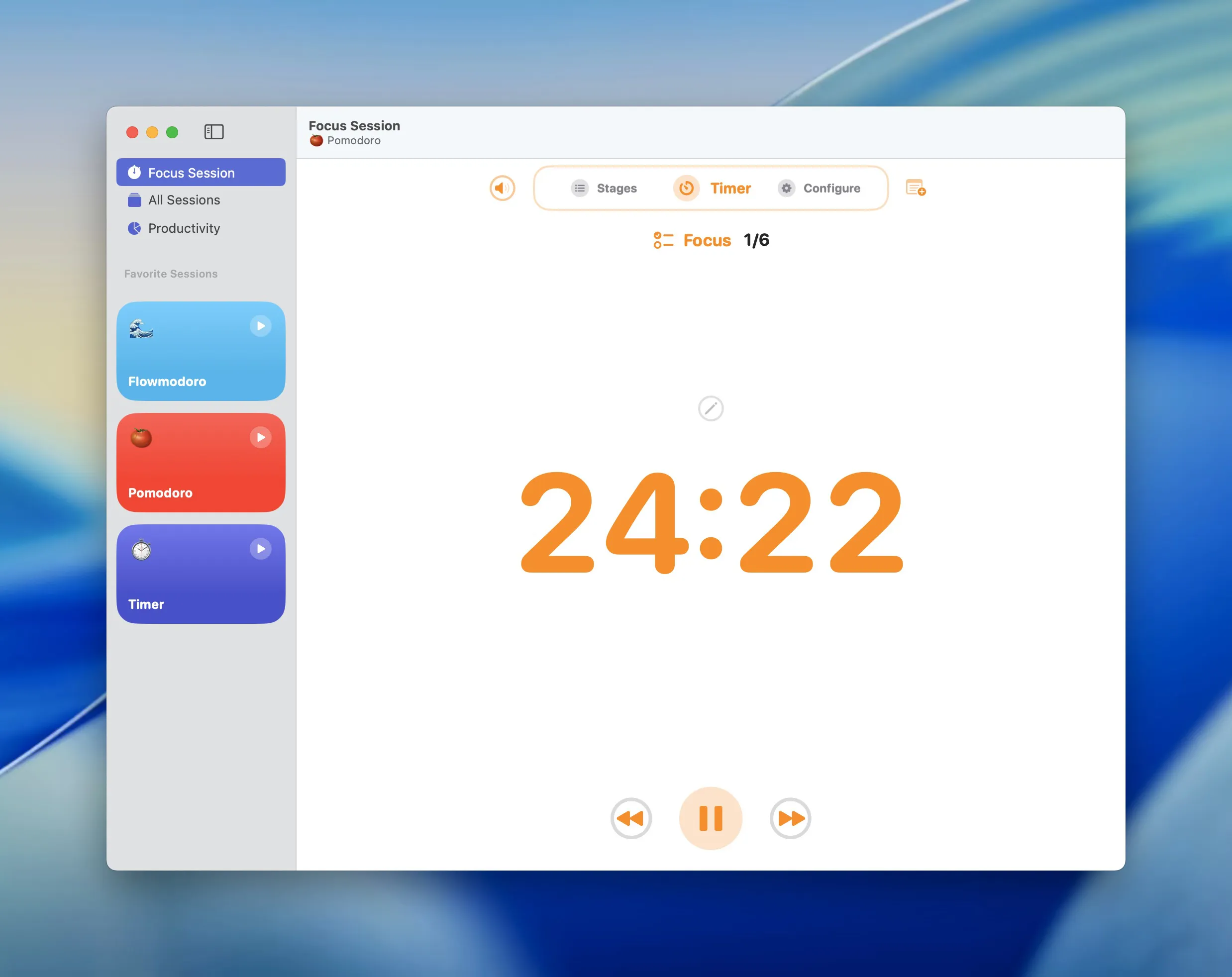Start the Timer favorite play button
Screen dimensions: 1232x977
coord(261,549)
